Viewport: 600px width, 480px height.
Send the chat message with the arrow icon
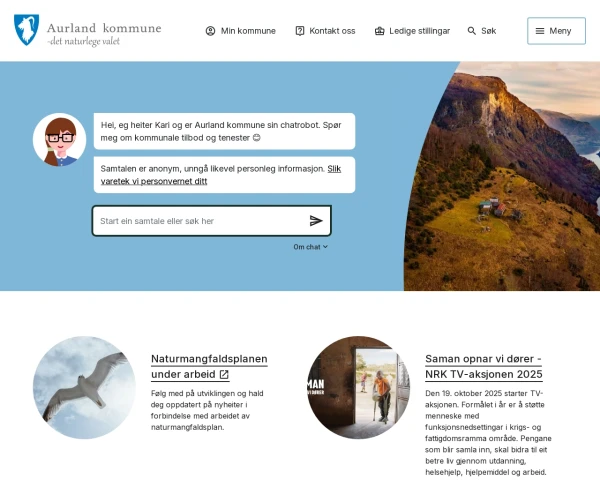[316, 221]
